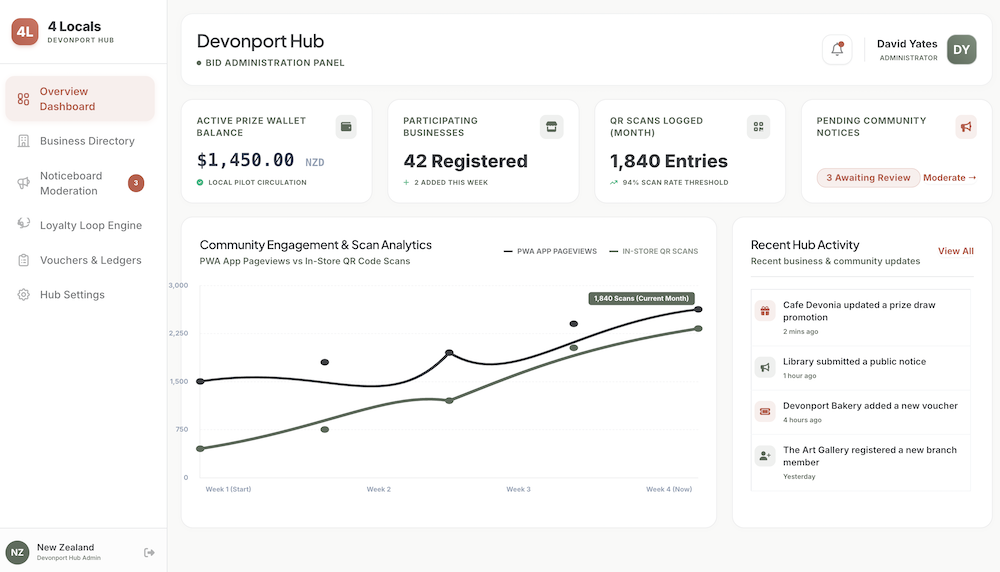The width and height of the screenshot is (1000, 572).
Task: Click the Noticeboard Moderation megaphone icon
Action: 24,183
